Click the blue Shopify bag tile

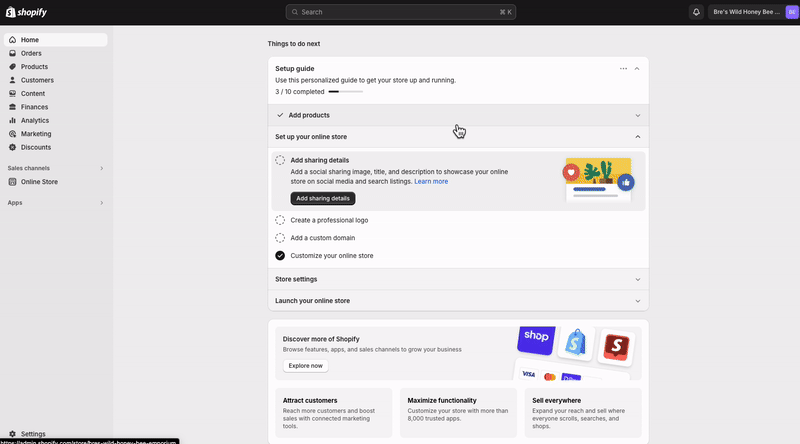point(576,343)
